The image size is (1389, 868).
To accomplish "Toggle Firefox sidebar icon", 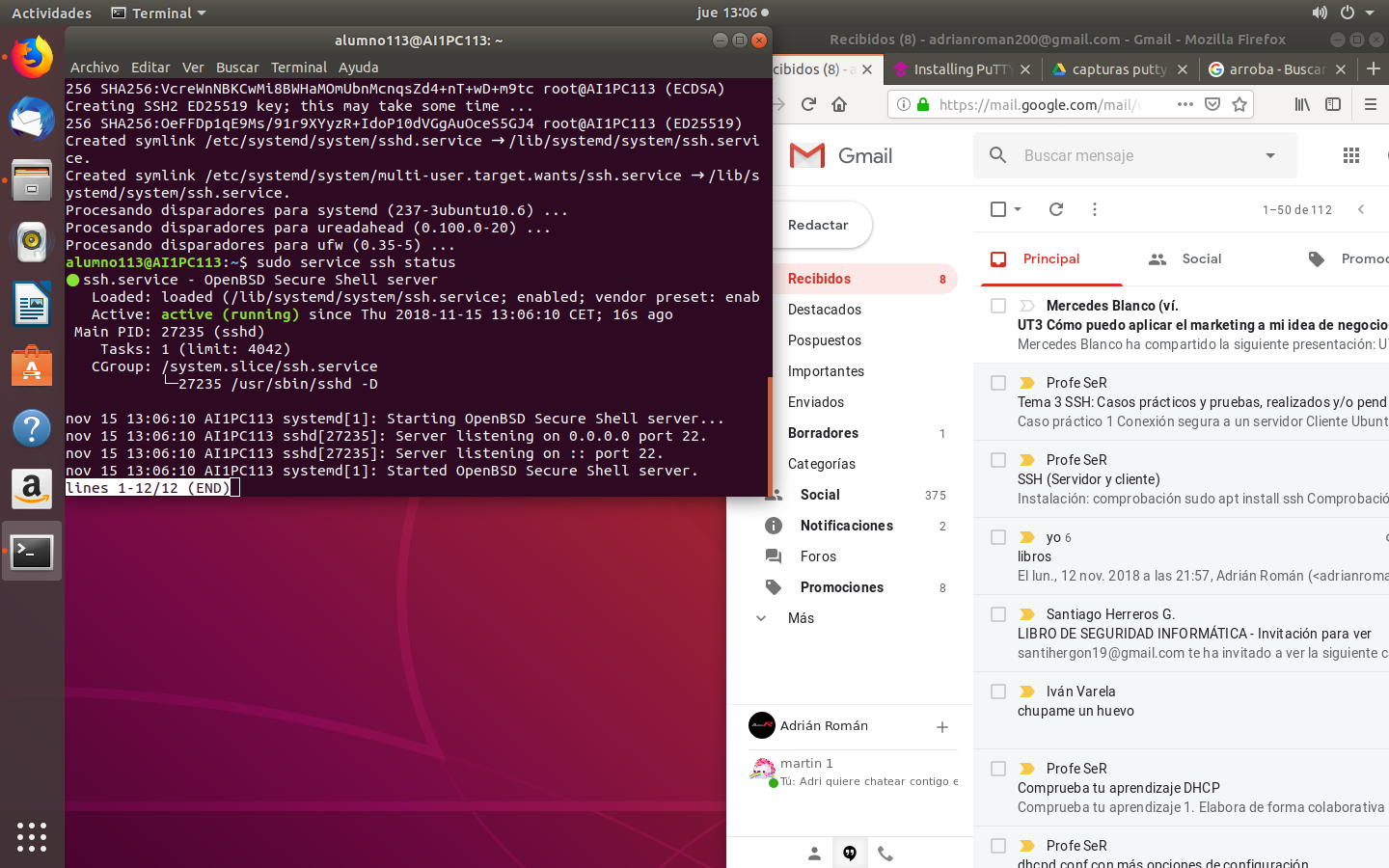I will pos(1333,104).
